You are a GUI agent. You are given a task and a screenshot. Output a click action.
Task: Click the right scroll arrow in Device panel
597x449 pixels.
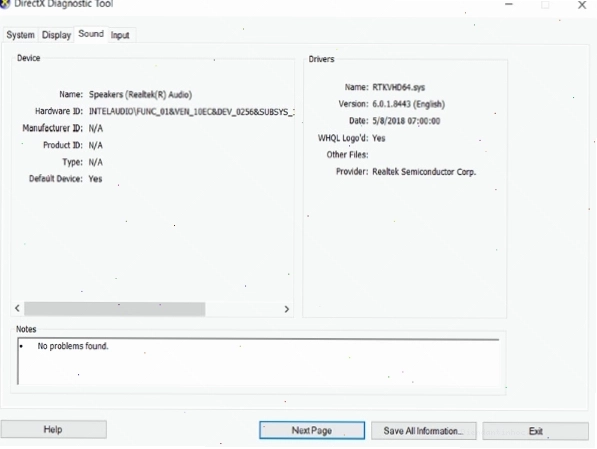[x=287, y=309]
